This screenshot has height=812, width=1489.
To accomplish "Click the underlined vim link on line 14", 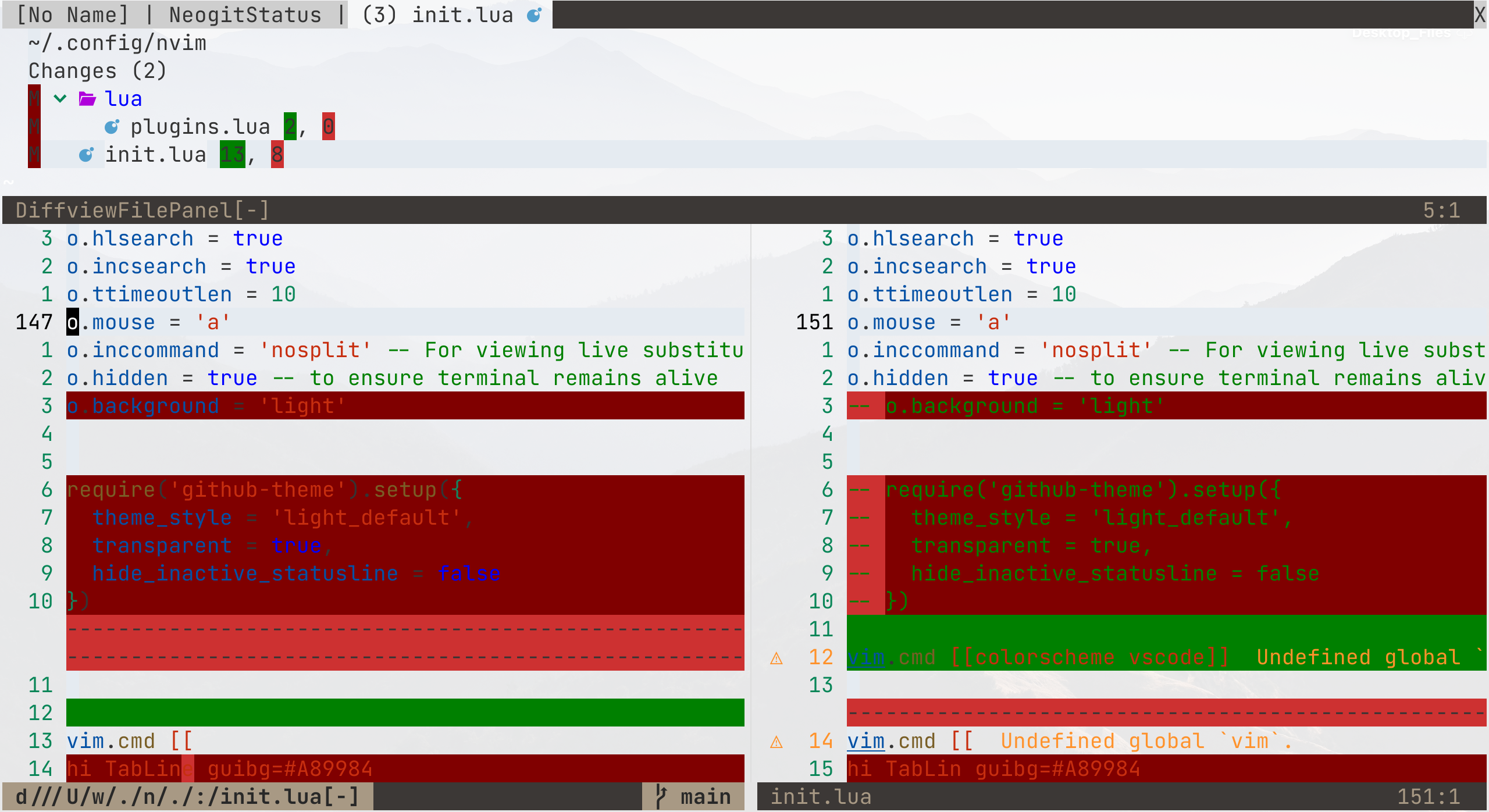I will 865,740.
